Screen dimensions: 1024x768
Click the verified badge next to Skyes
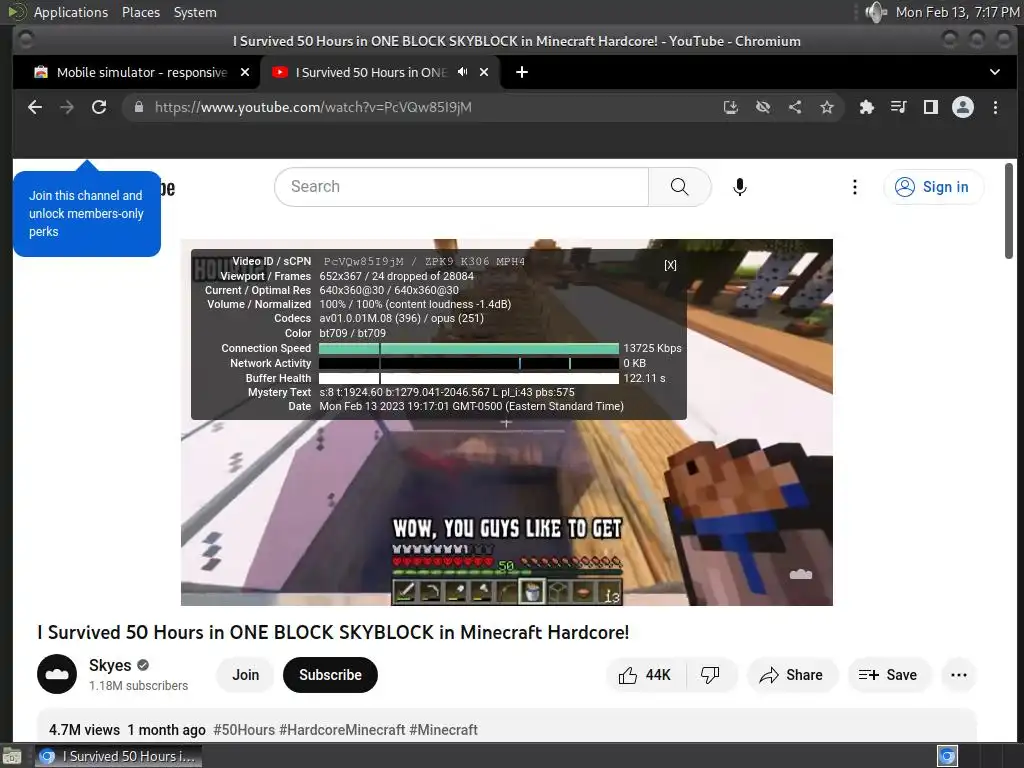[x=143, y=665]
